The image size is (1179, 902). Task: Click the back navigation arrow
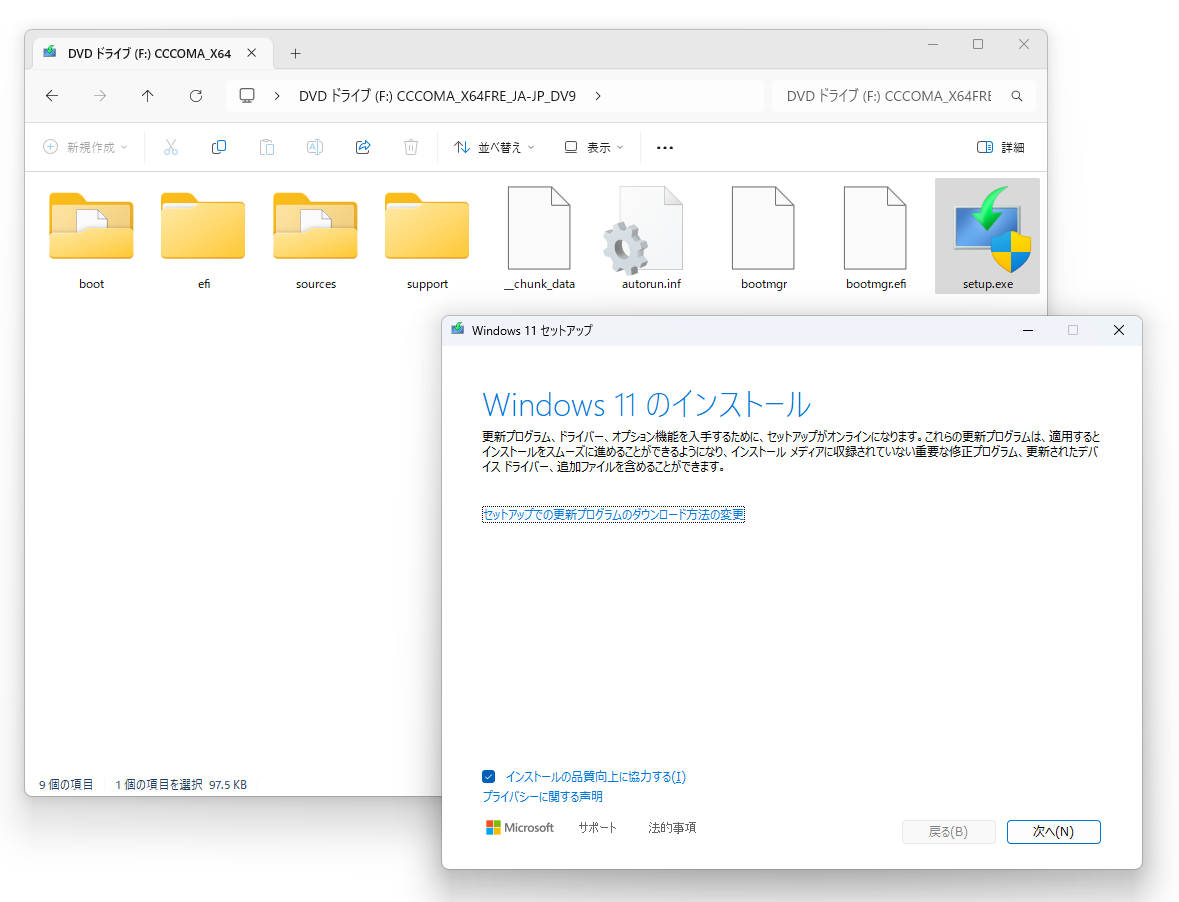pyautogui.click(x=51, y=96)
